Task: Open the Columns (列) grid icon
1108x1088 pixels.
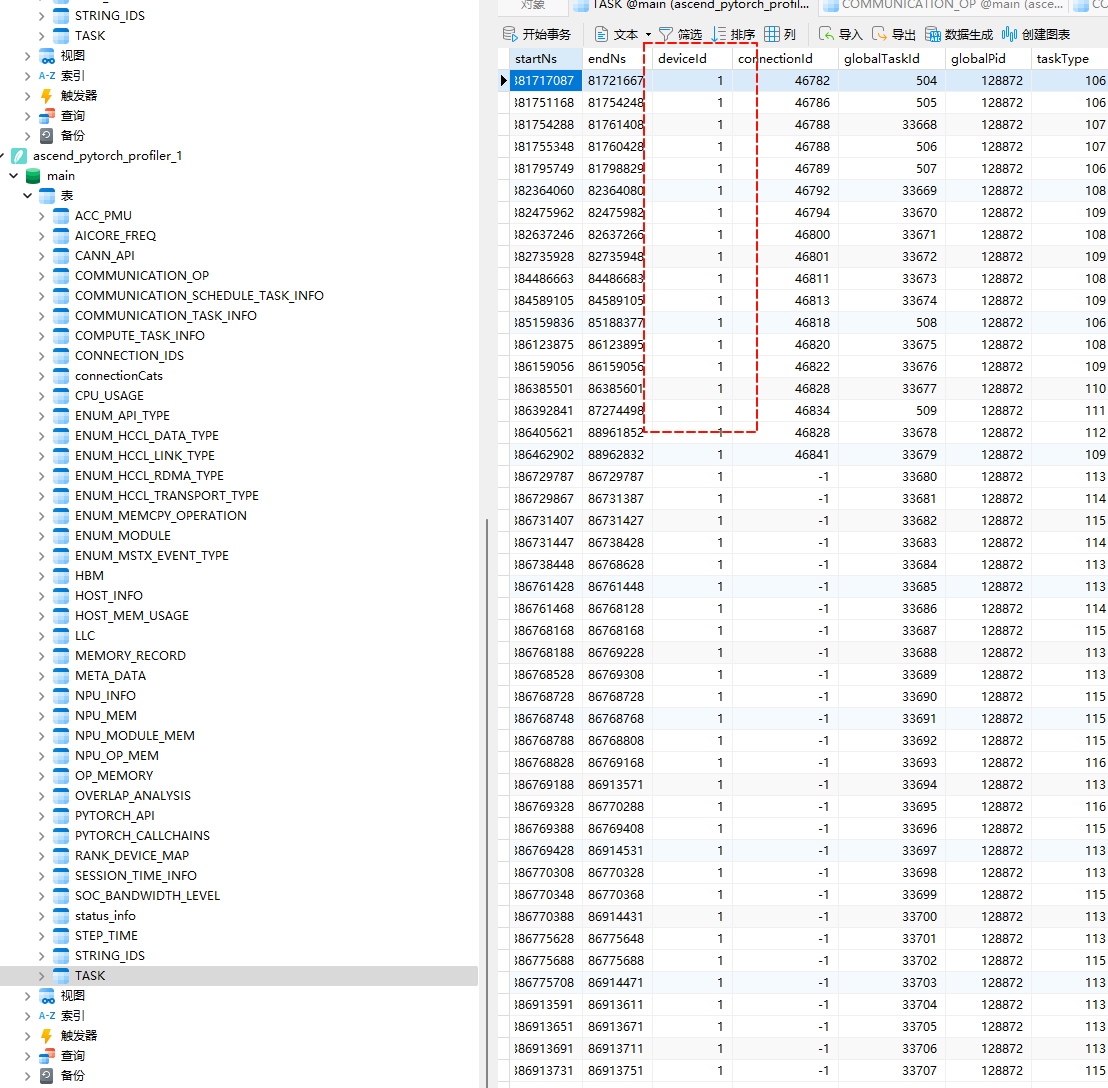Action: click(x=772, y=34)
